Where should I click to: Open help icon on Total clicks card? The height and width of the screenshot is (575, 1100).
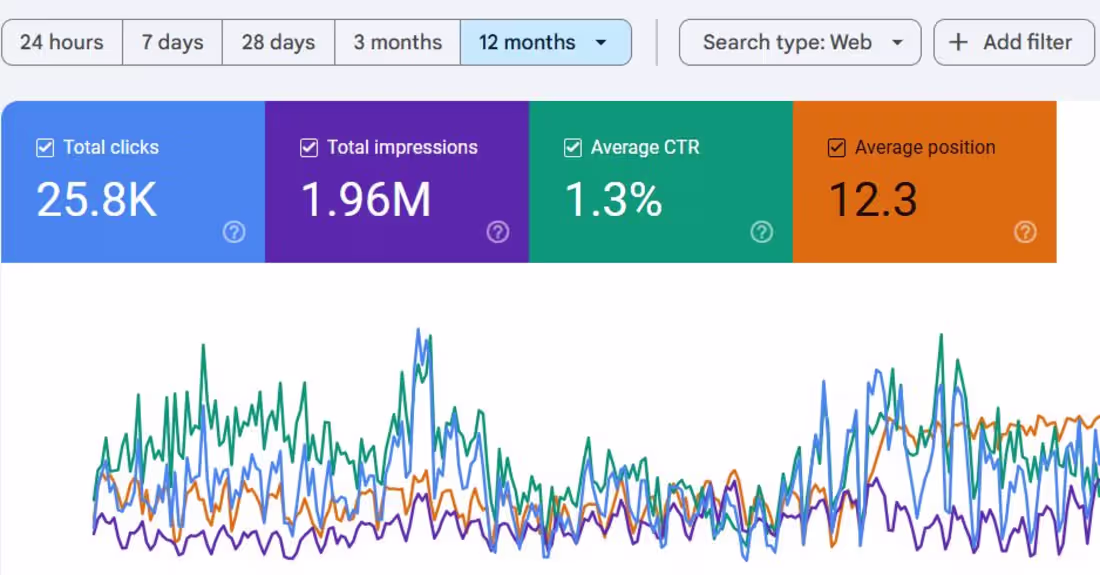tap(234, 232)
